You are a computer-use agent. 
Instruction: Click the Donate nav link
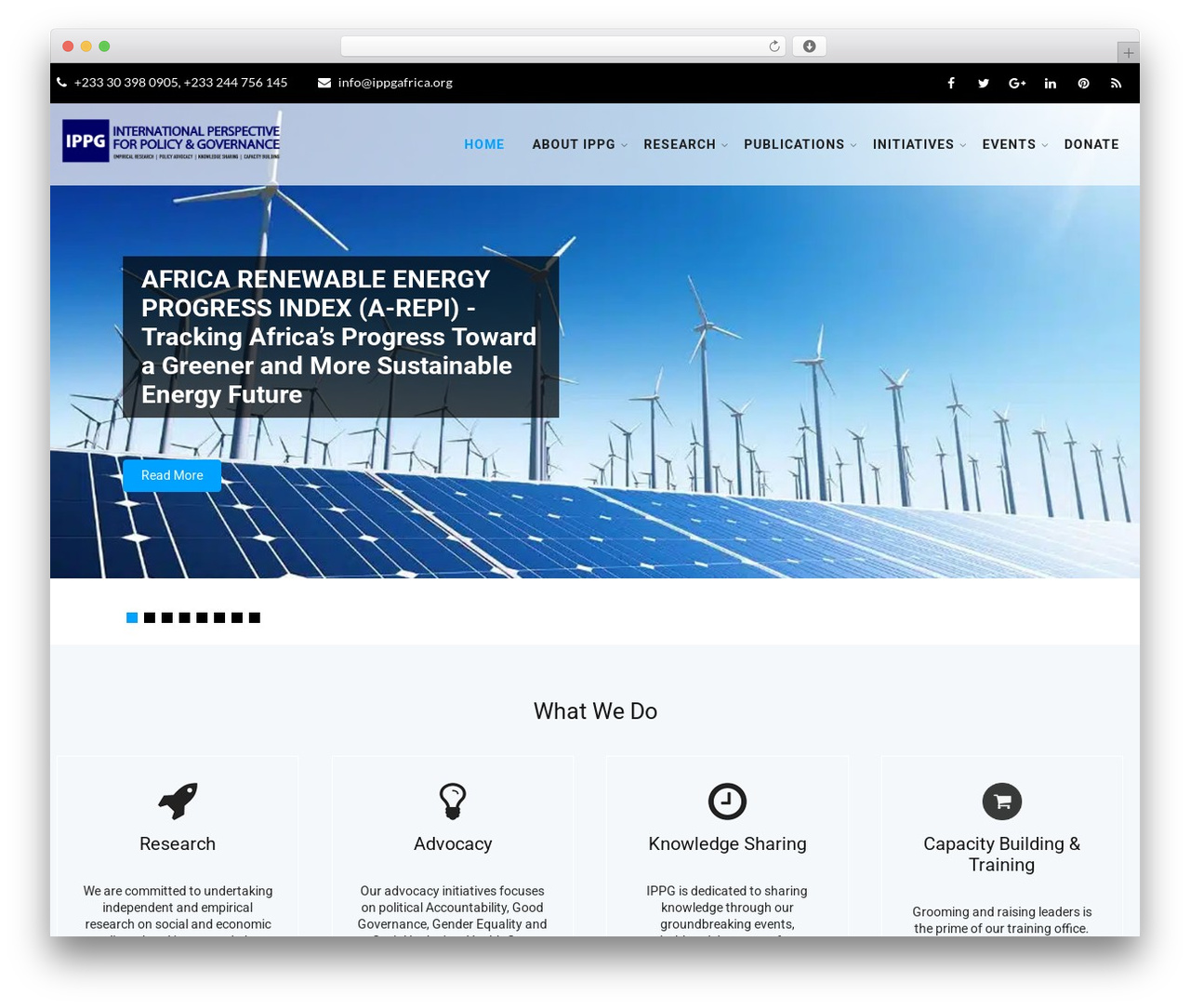pos(1091,144)
